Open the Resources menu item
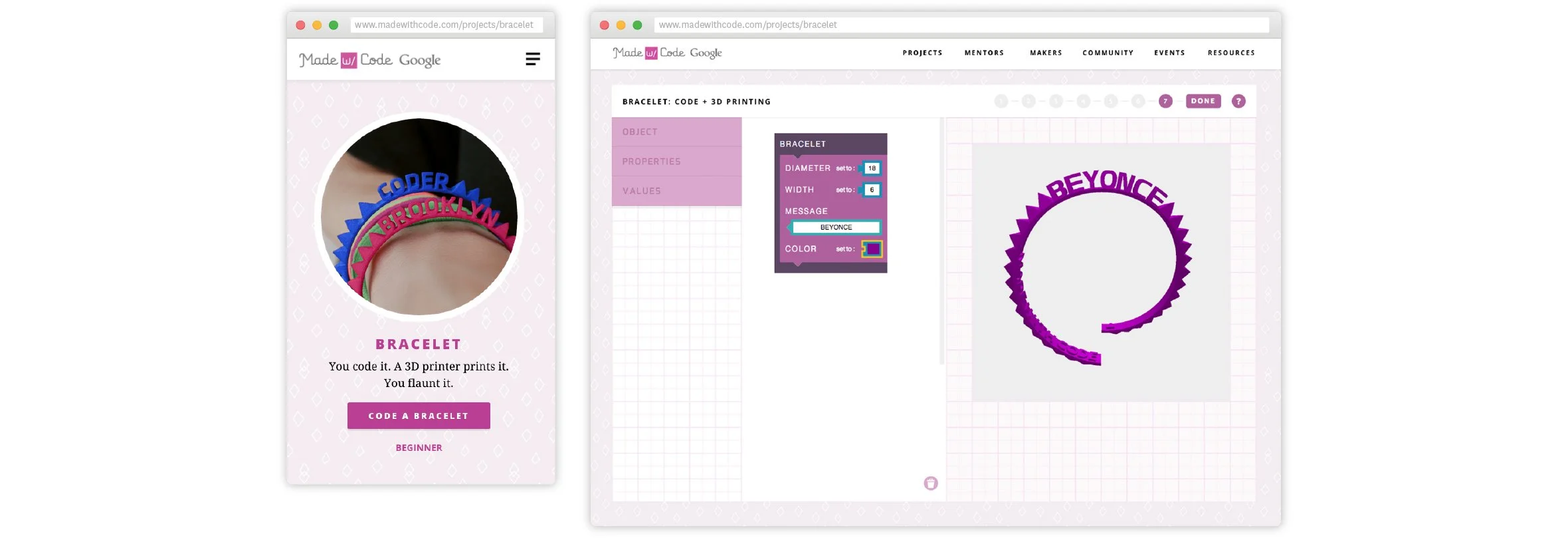1568x538 pixels. coord(1231,53)
